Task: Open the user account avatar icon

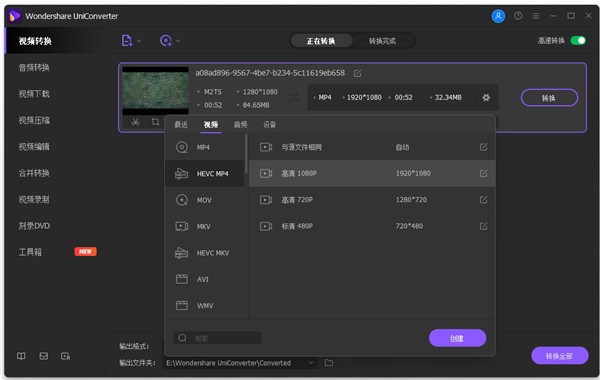Action: pos(498,16)
